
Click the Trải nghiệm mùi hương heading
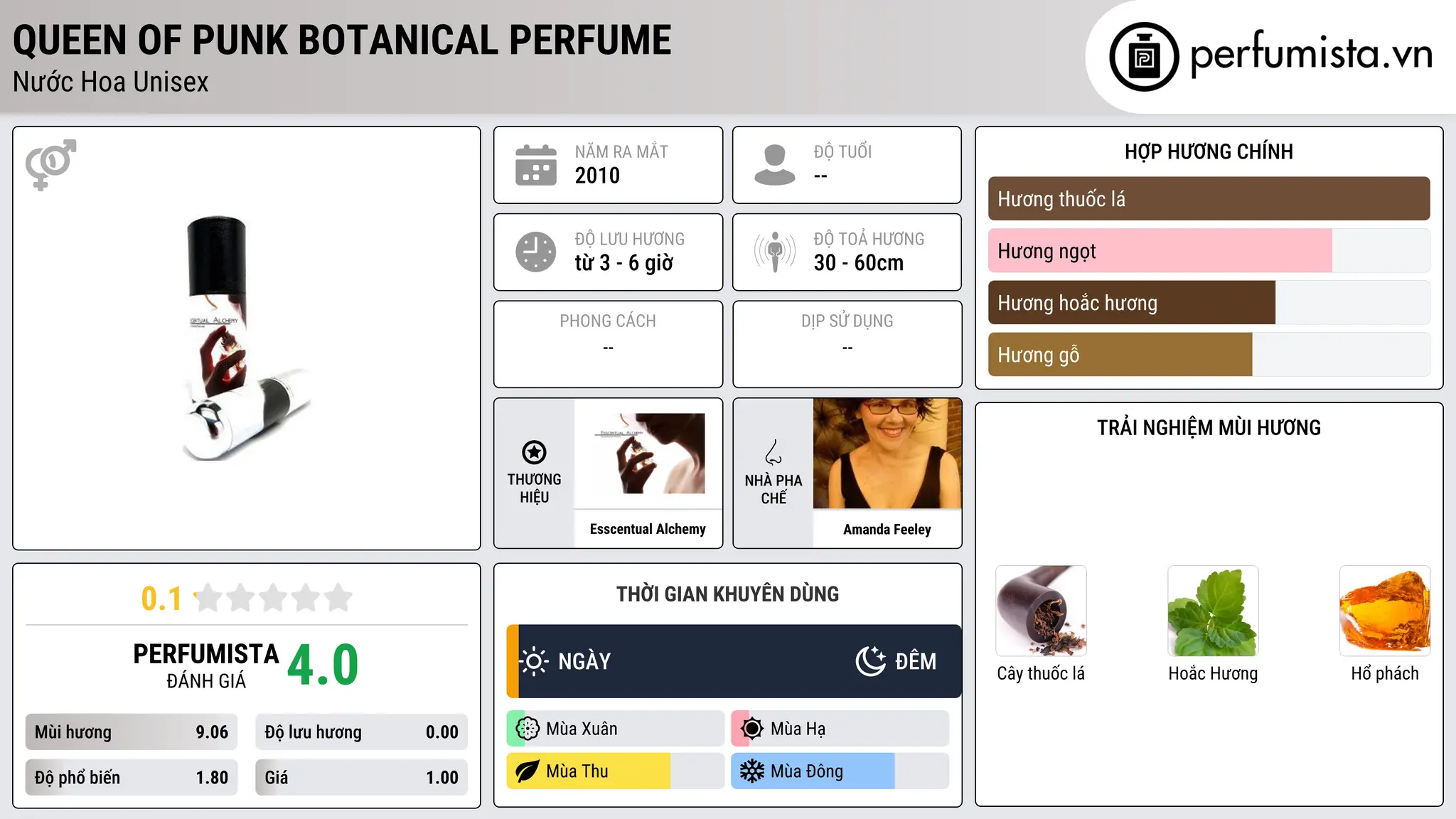(1209, 428)
